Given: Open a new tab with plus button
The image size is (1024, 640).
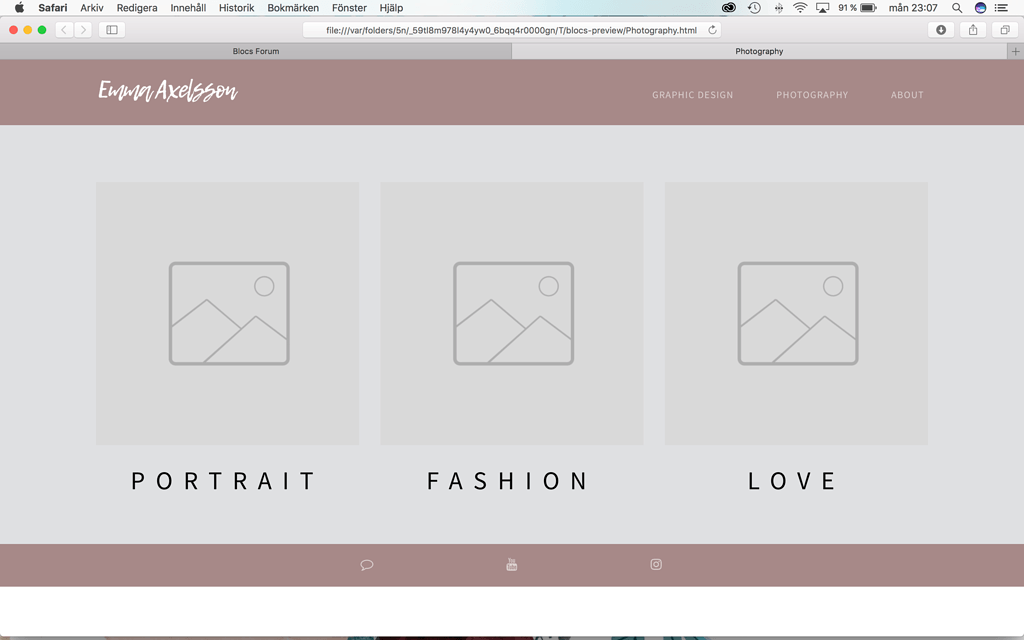Looking at the screenshot, I should [x=1015, y=51].
